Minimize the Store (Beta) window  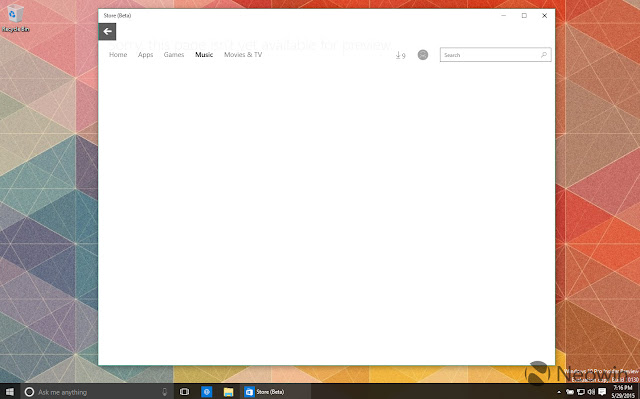[x=504, y=16]
